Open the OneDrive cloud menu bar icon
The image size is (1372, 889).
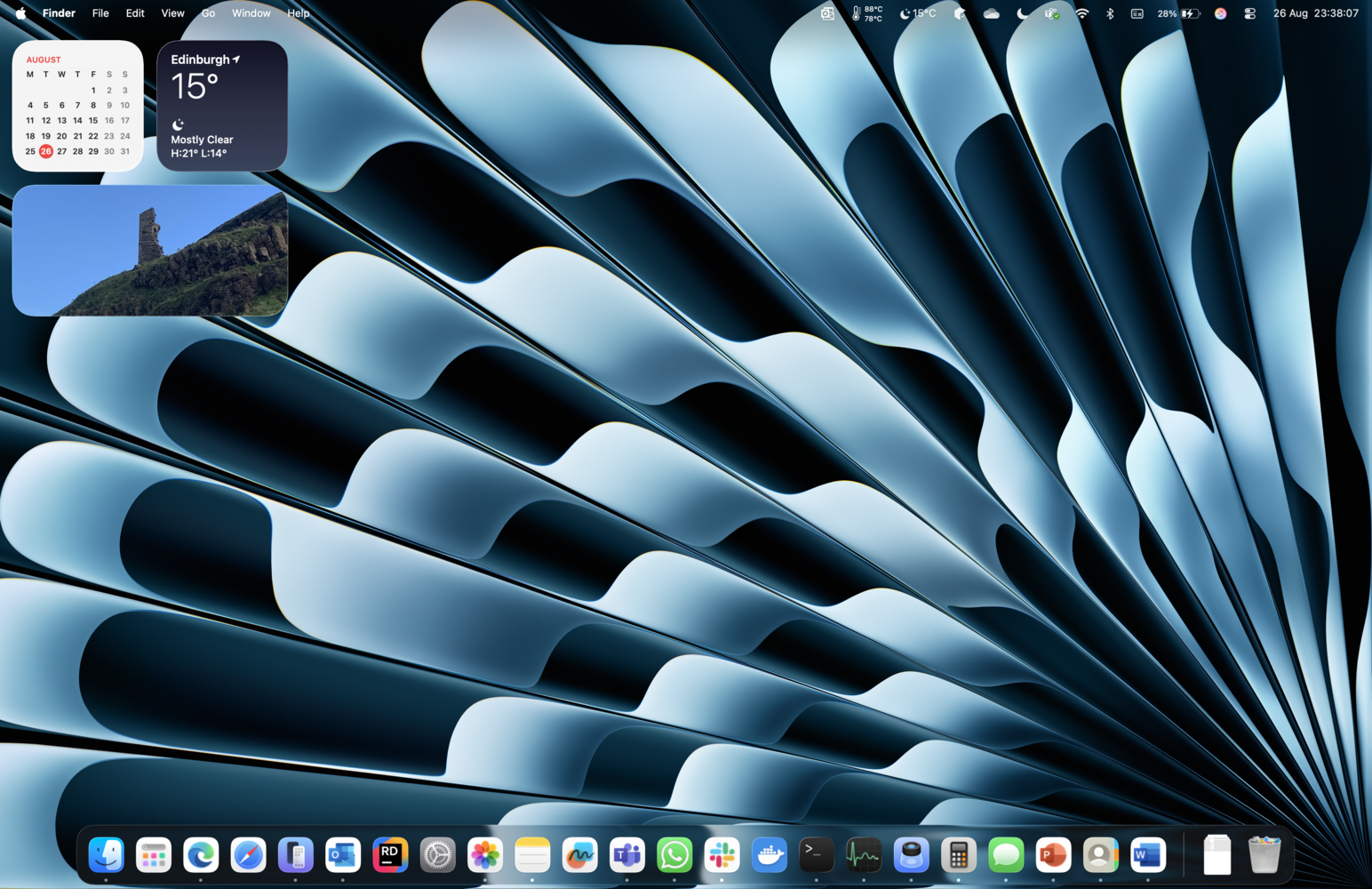click(992, 13)
